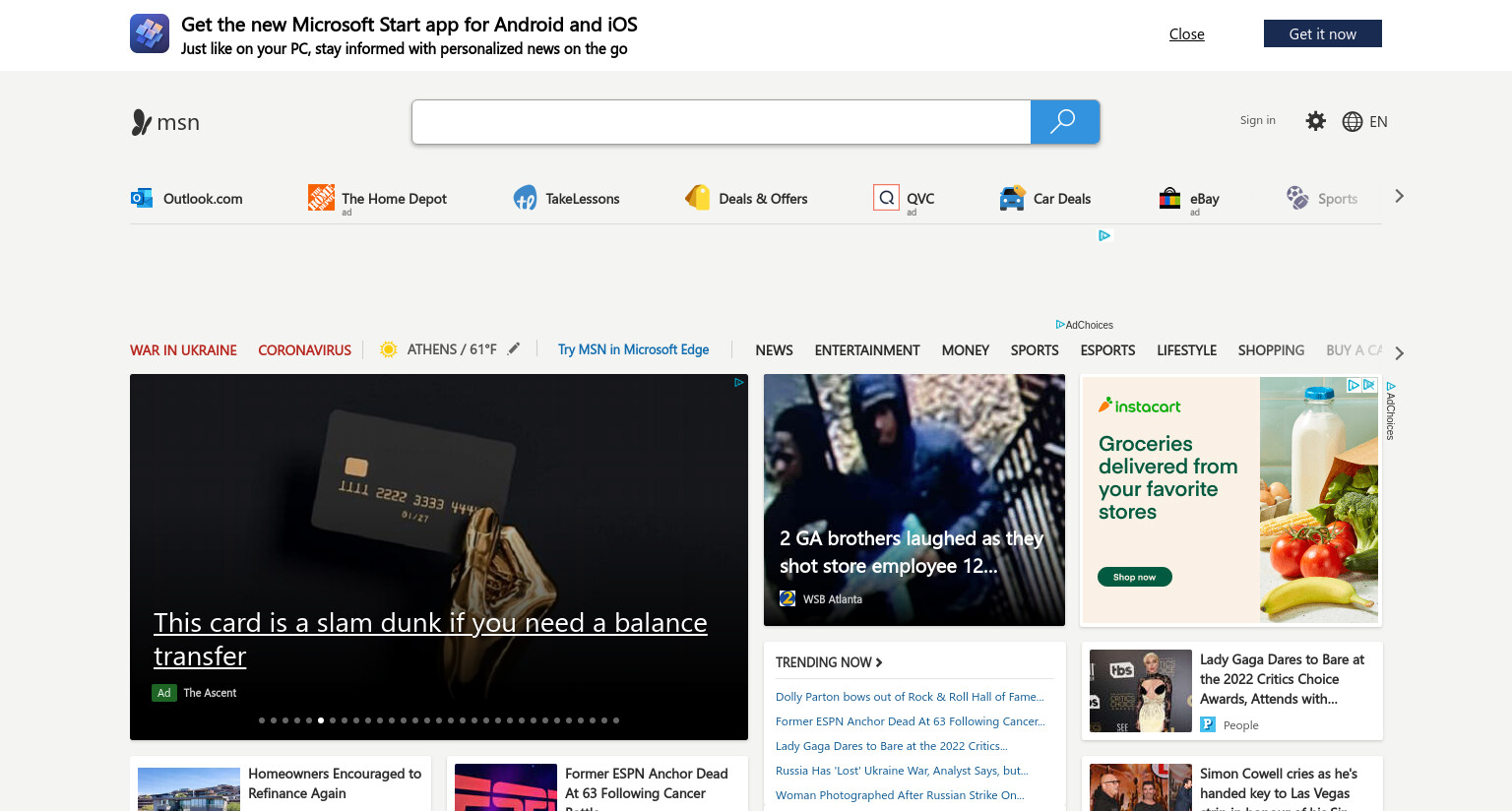
Task: Click The Home Depot logo icon
Action: point(321,197)
